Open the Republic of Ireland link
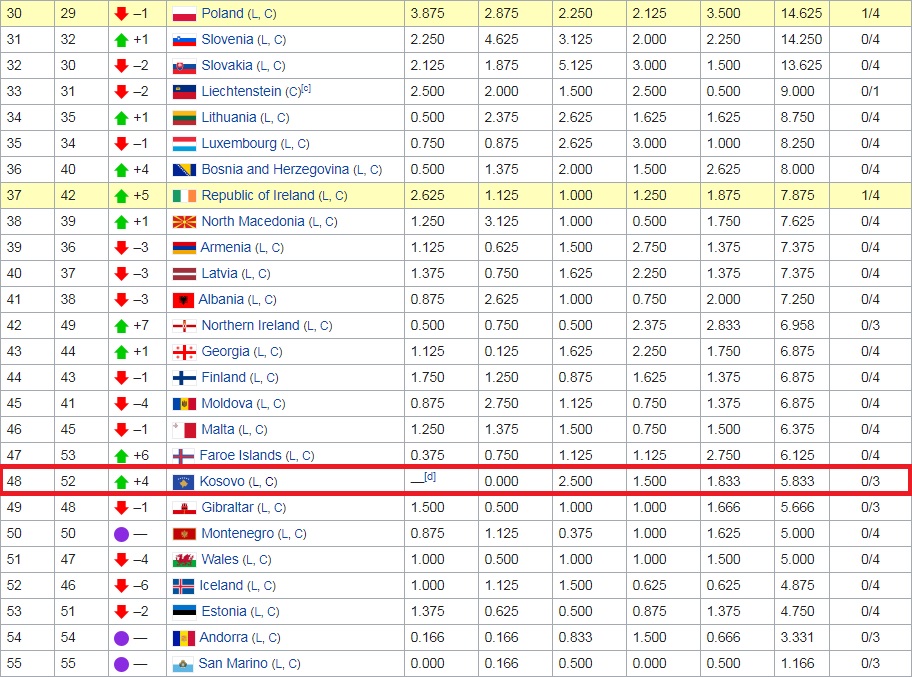This screenshot has width=912, height=677. (258, 196)
